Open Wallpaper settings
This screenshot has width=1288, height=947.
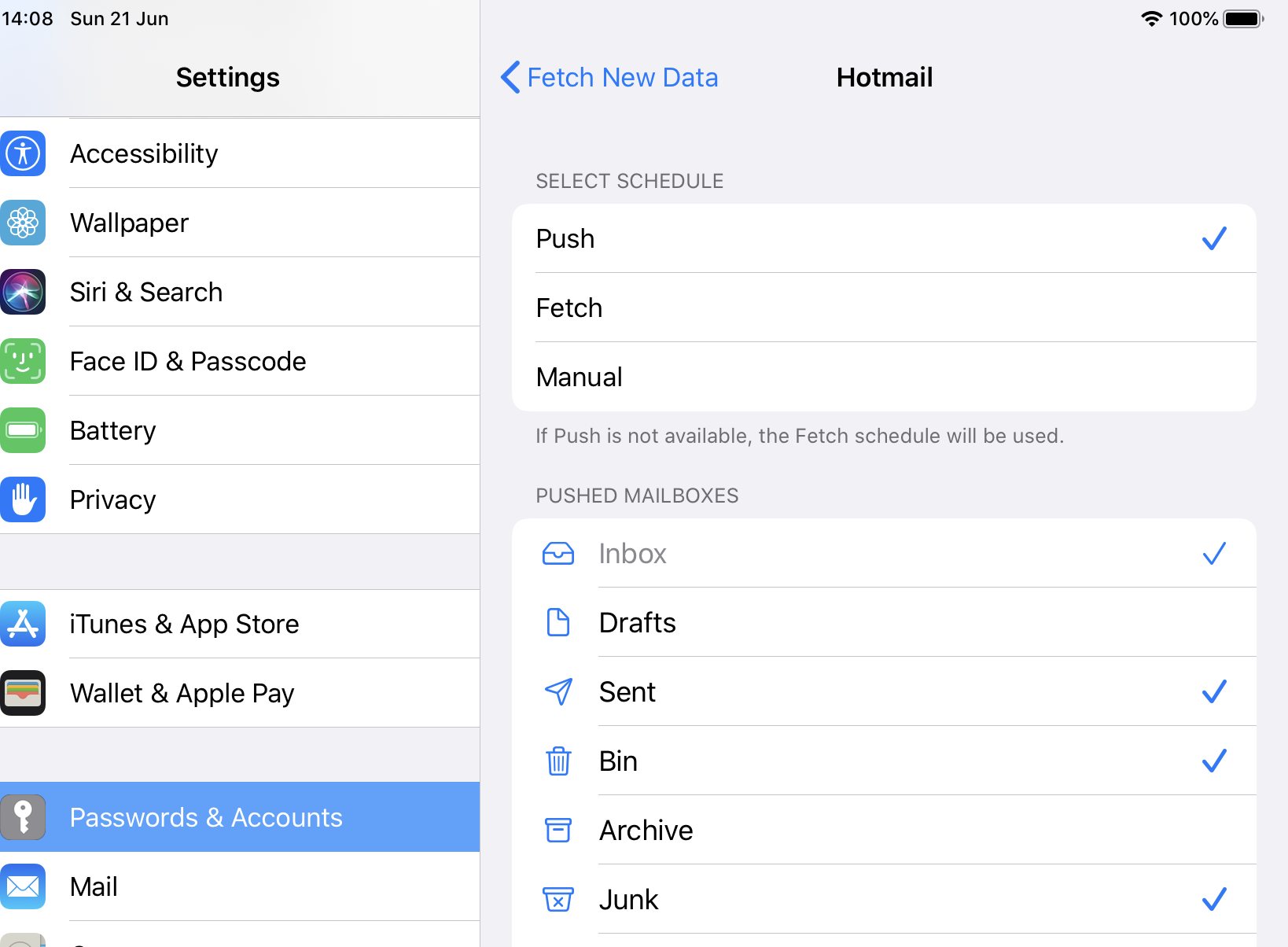[x=240, y=223]
